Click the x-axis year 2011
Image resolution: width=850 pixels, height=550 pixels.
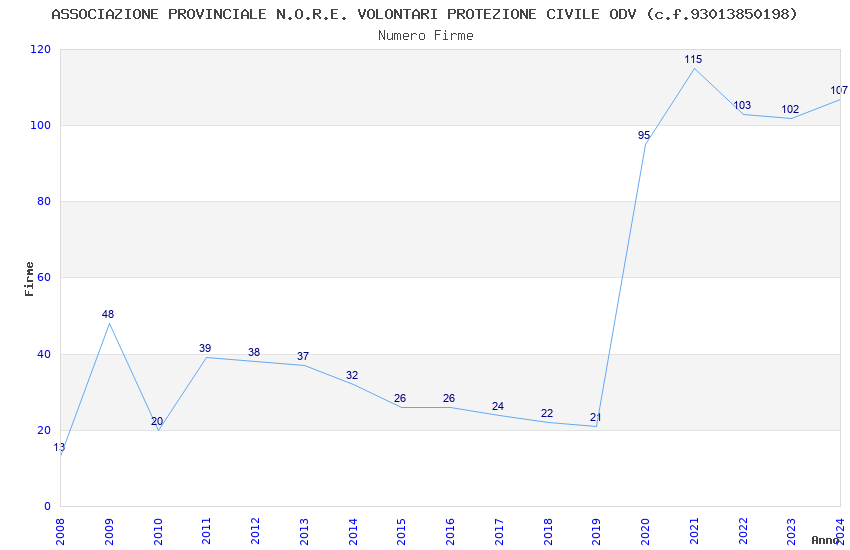click(206, 531)
